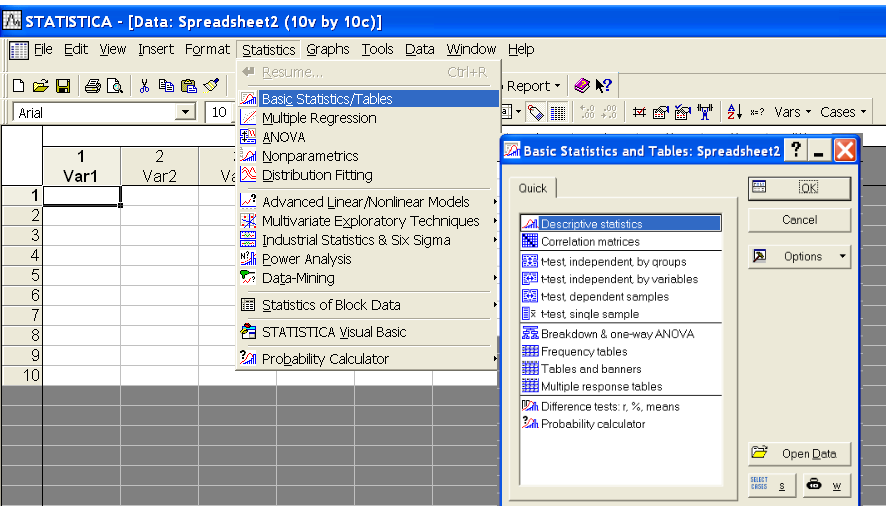Click the Cut scissors icon

(144, 86)
